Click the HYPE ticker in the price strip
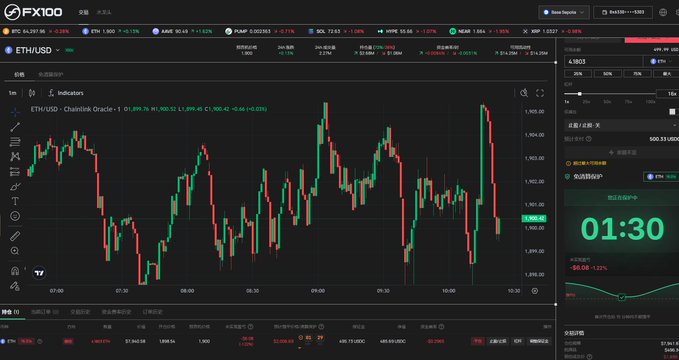The width and height of the screenshot is (679, 360). pyautogui.click(x=407, y=31)
